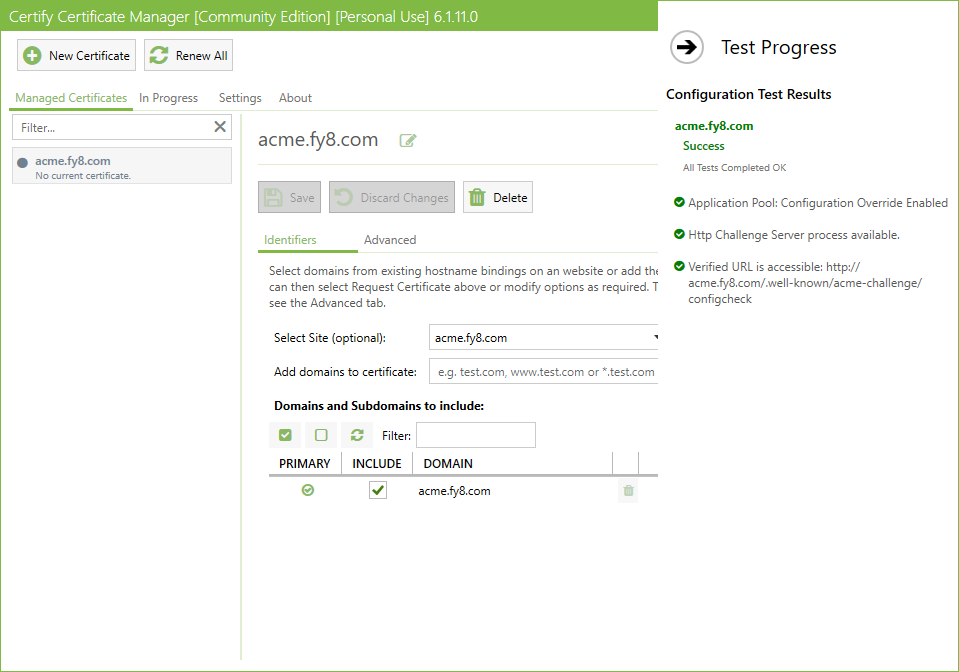Click the INCLUDE column header
Screen dimensions: 959x672
click(377, 463)
